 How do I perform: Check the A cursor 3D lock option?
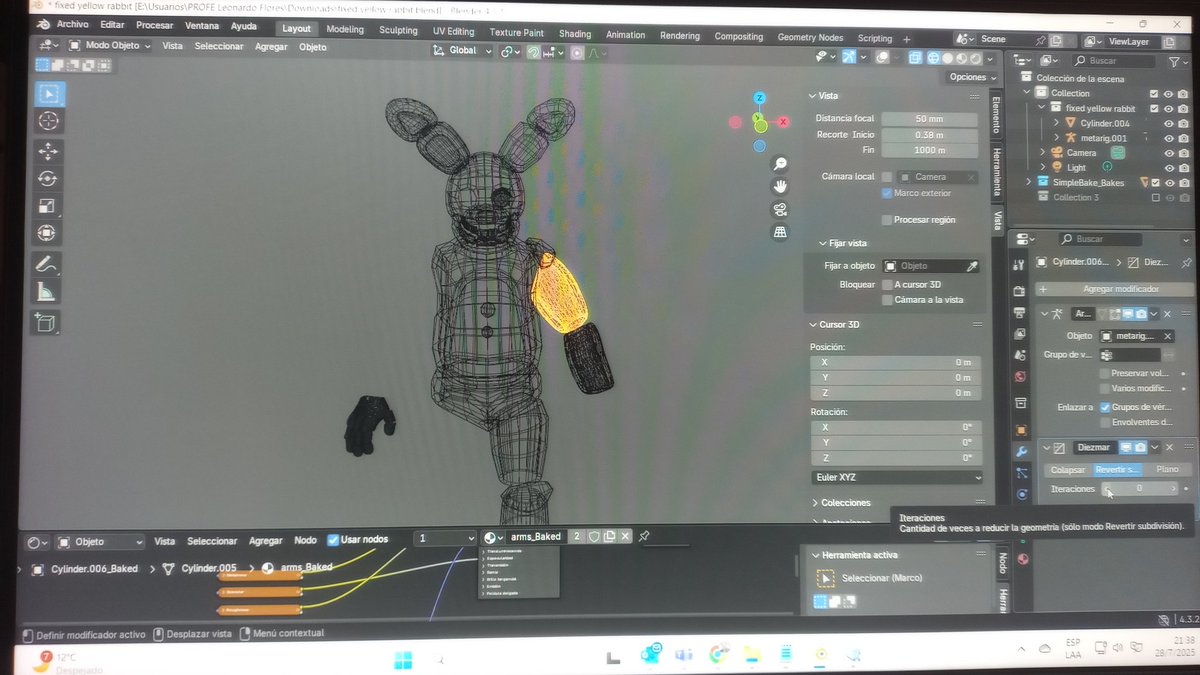[x=887, y=285]
